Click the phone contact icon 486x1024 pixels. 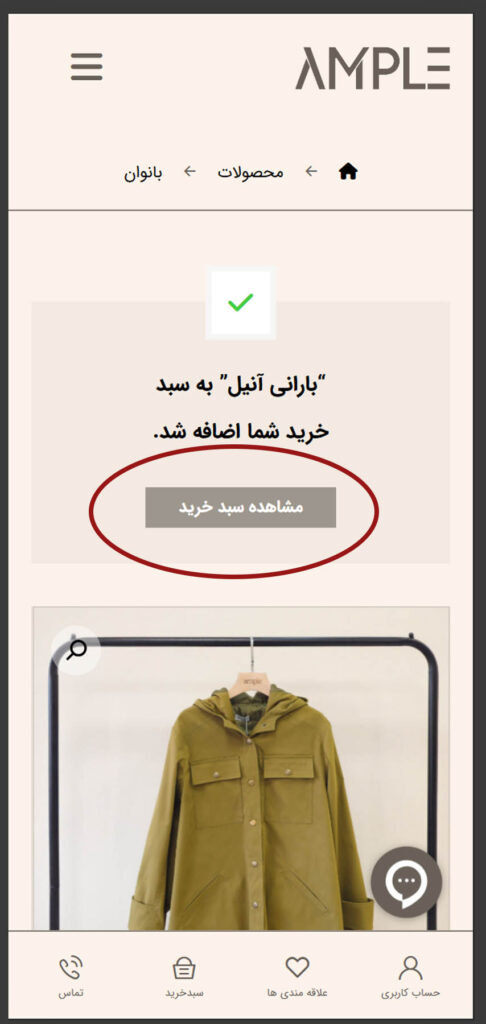71,967
